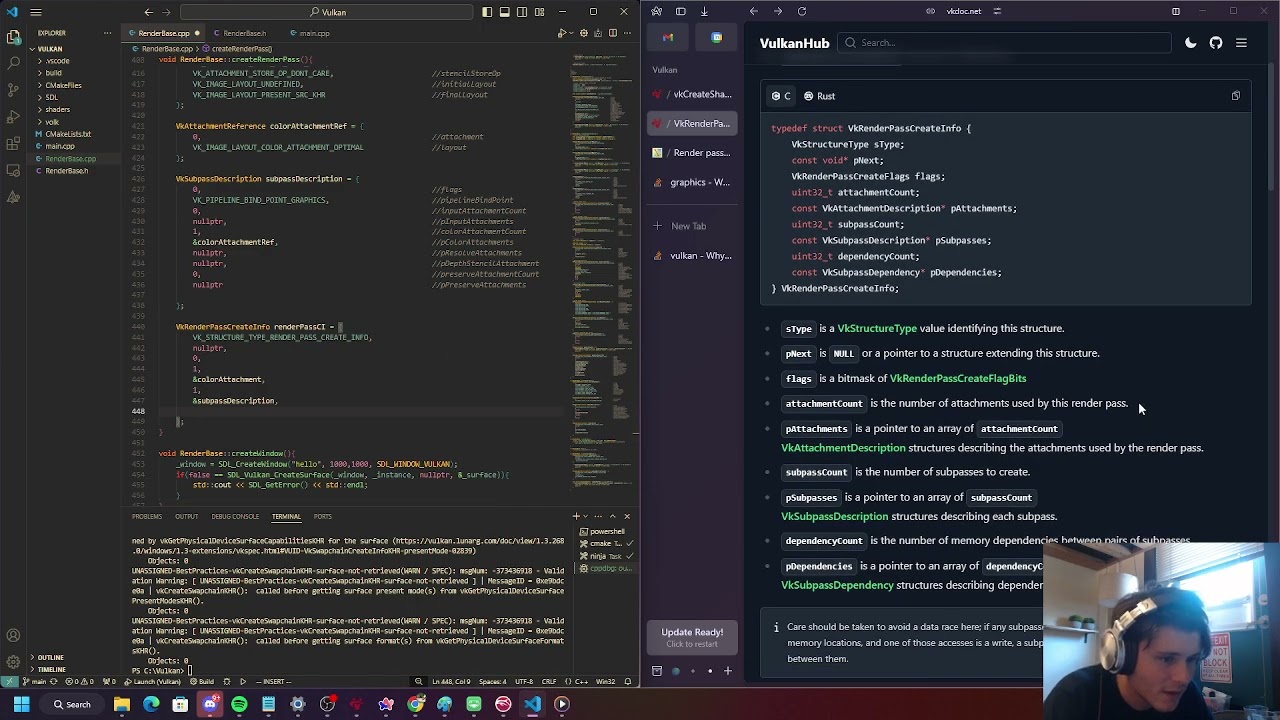
Task: Toggle dark mode moon icon on VulkanHub
Action: click(x=1190, y=43)
